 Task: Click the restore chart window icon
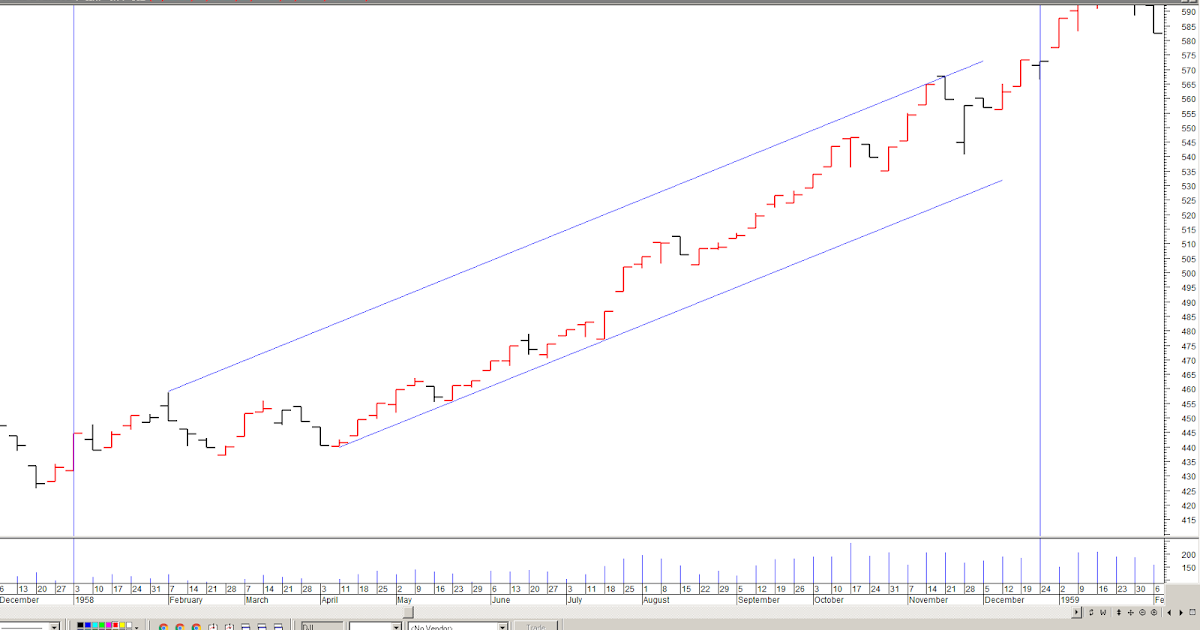(x=1193, y=612)
